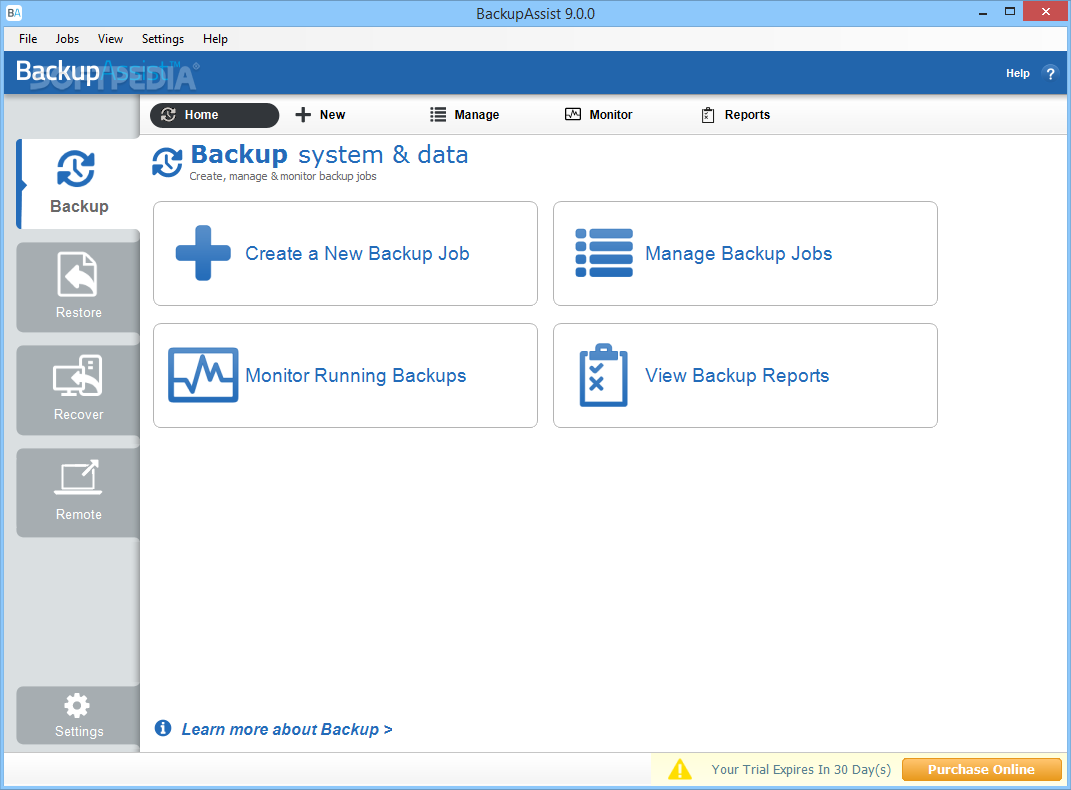Open the View menu
This screenshot has width=1071, height=790.
(x=110, y=39)
